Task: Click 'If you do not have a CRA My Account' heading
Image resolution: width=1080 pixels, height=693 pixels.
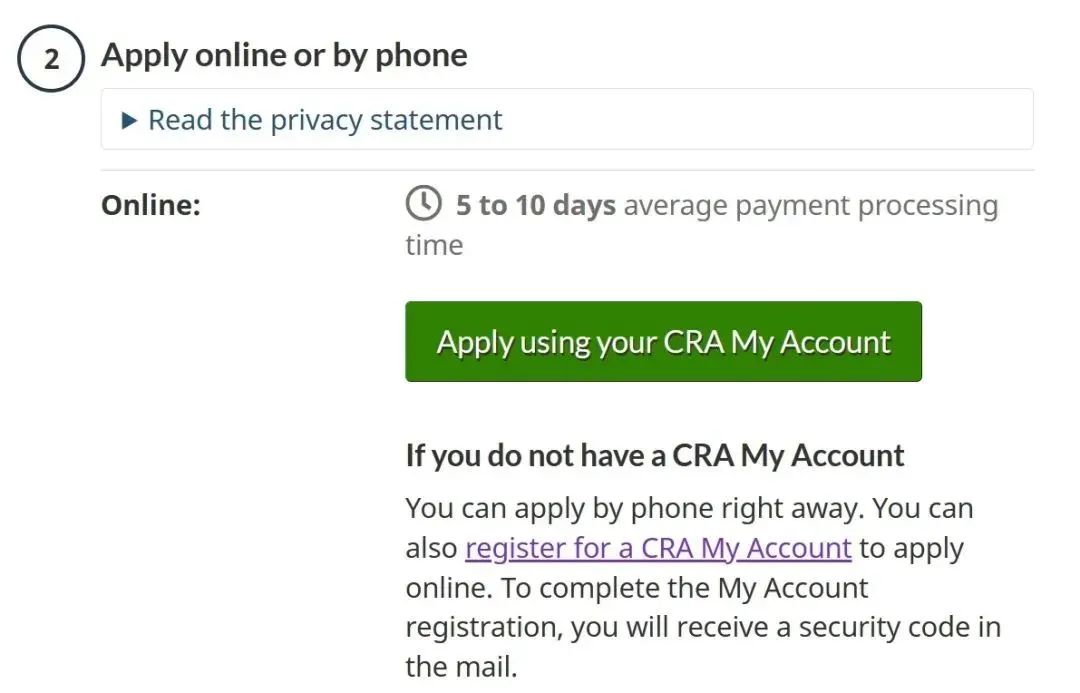Action: 654,455
